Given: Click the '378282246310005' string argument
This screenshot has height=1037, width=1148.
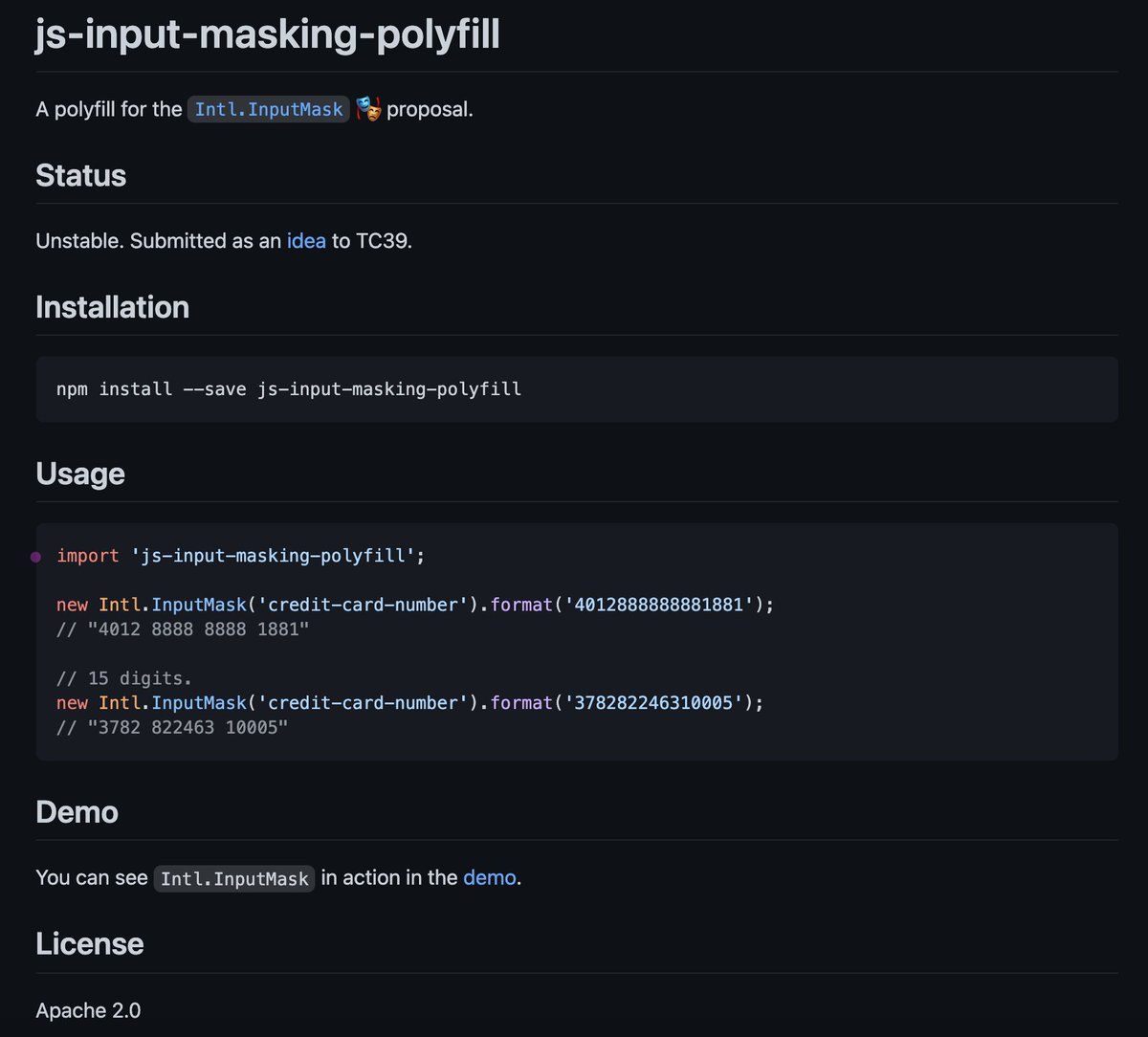Looking at the screenshot, I should 653,702.
